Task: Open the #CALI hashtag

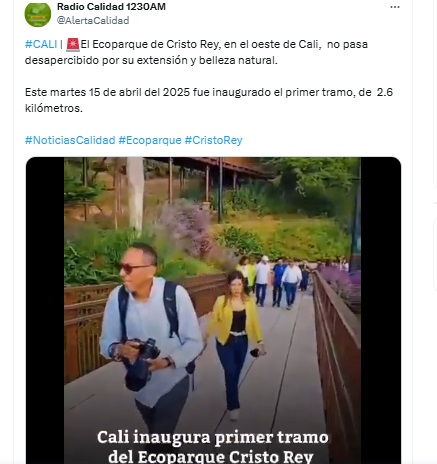Action: pos(41,44)
